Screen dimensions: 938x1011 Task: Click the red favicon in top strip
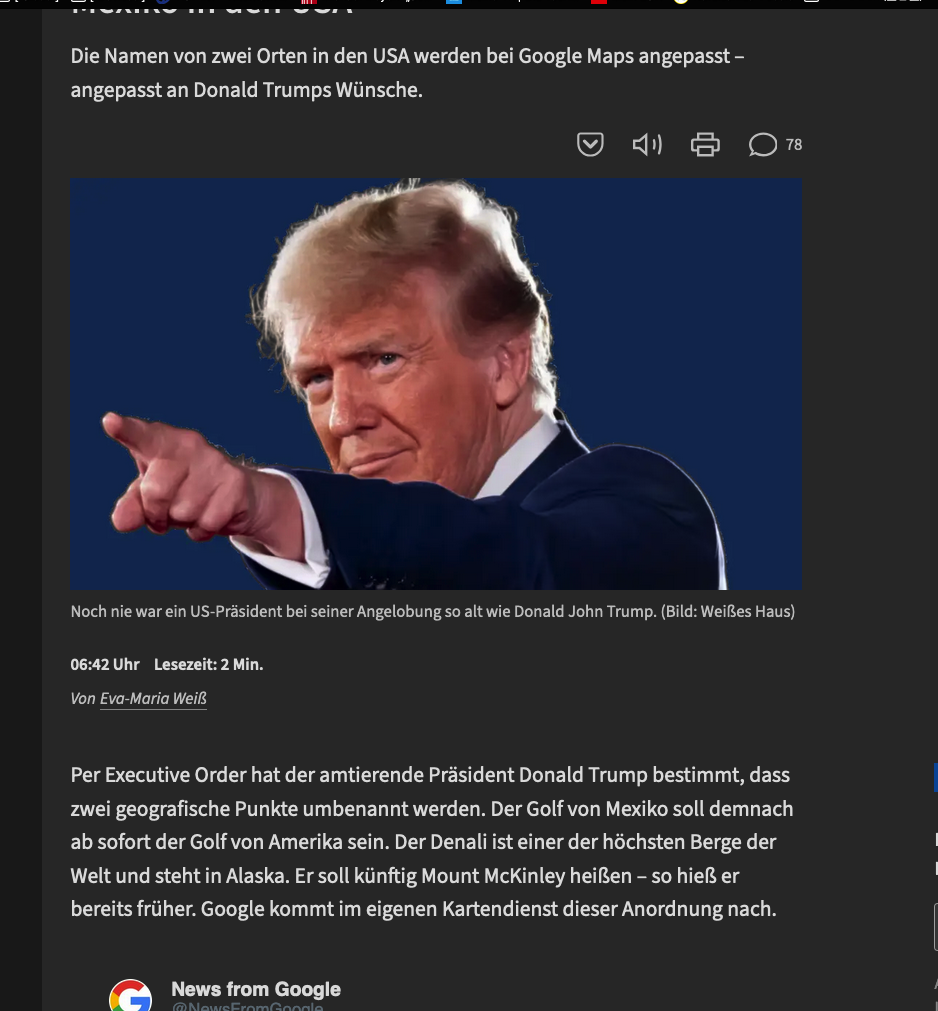pos(599,2)
